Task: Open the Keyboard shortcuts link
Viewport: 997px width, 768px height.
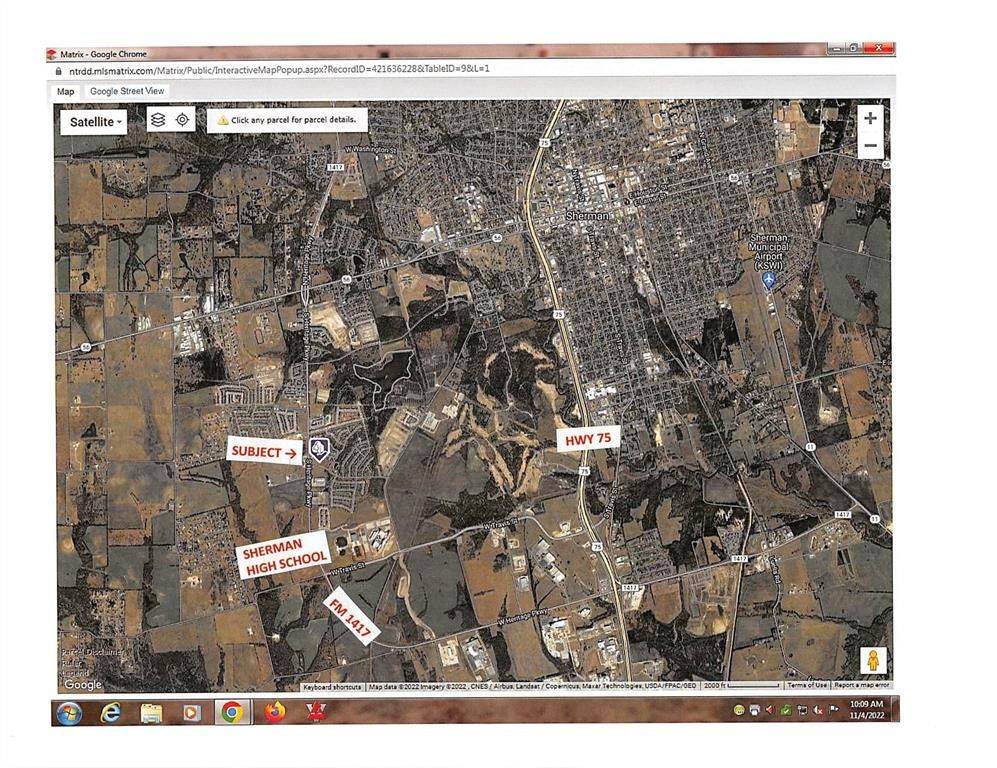Action: click(x=332, y=687)
